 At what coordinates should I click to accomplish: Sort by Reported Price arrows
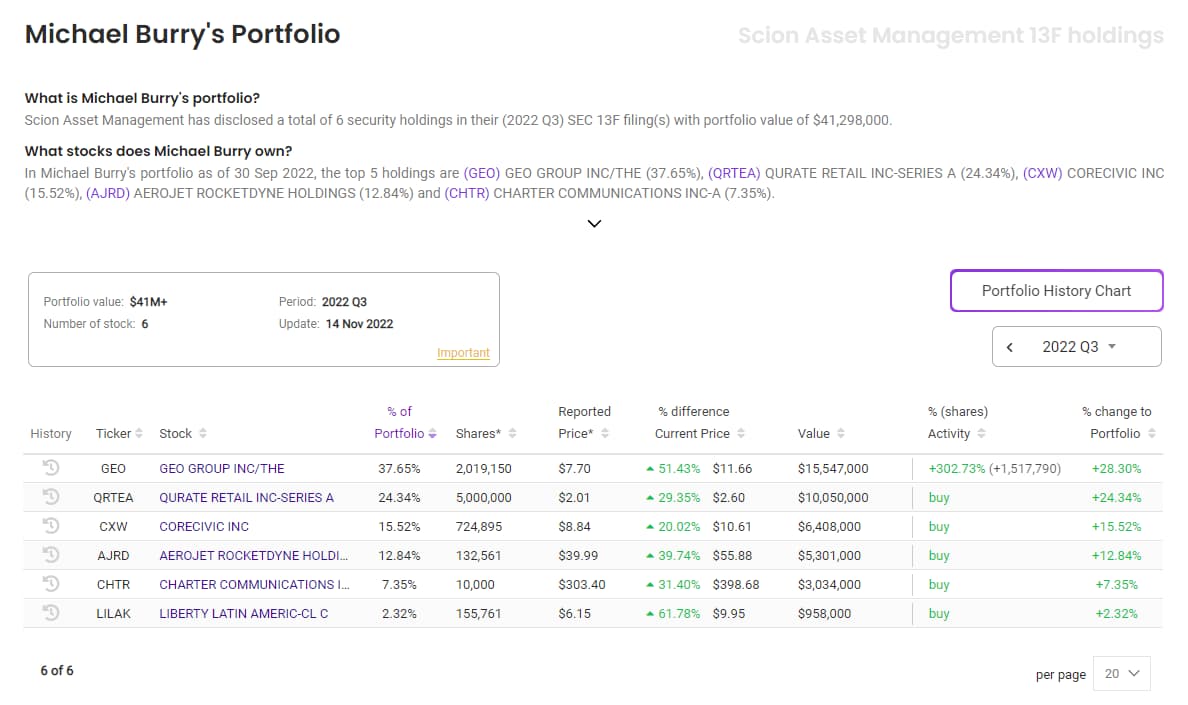605,433
